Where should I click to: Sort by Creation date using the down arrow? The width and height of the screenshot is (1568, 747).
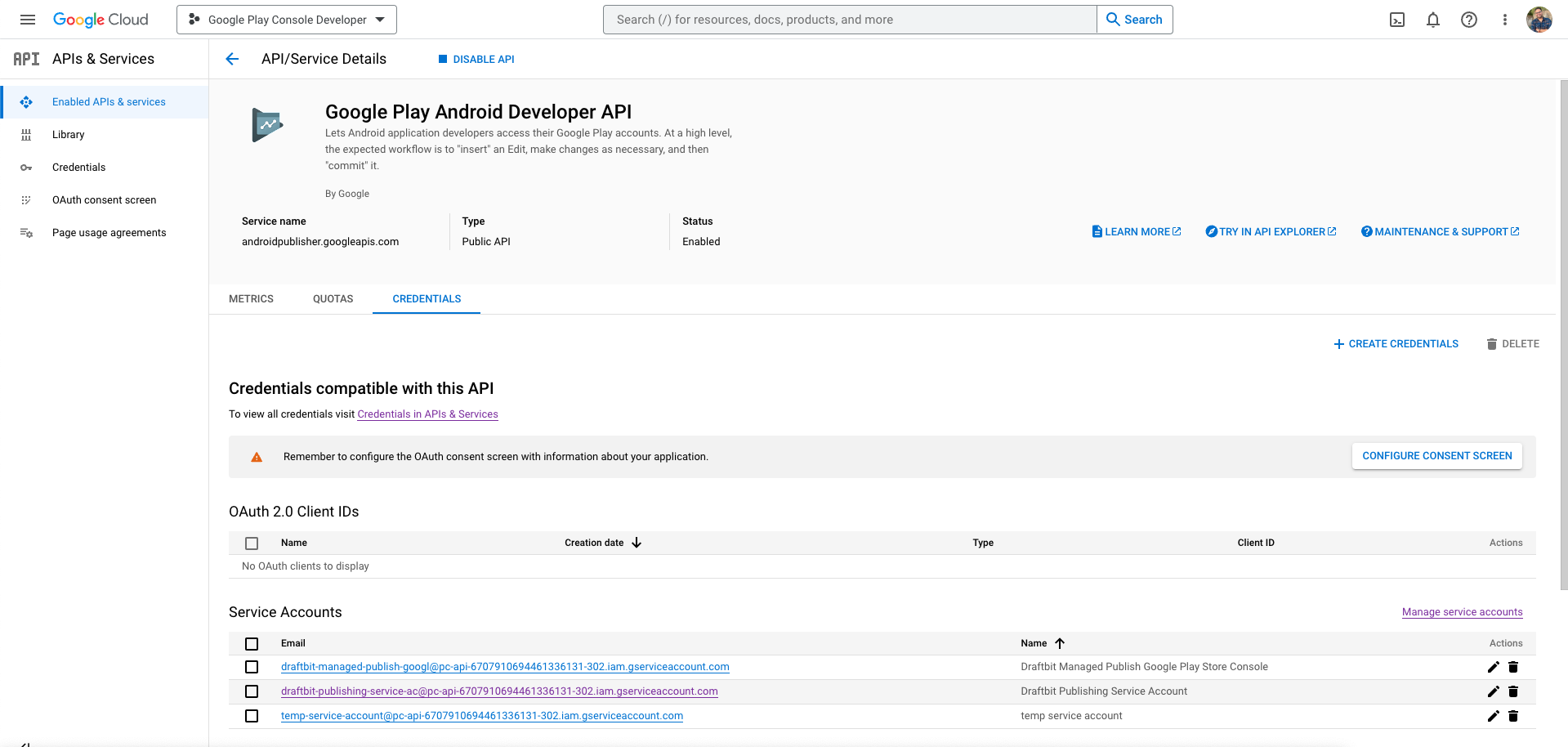coord(637,543)
